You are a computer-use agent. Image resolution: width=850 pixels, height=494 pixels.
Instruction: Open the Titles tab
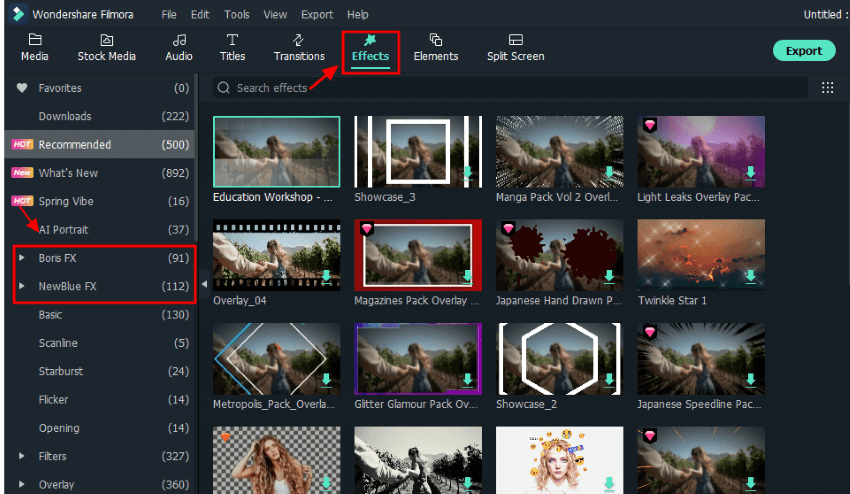click(232, 48)
